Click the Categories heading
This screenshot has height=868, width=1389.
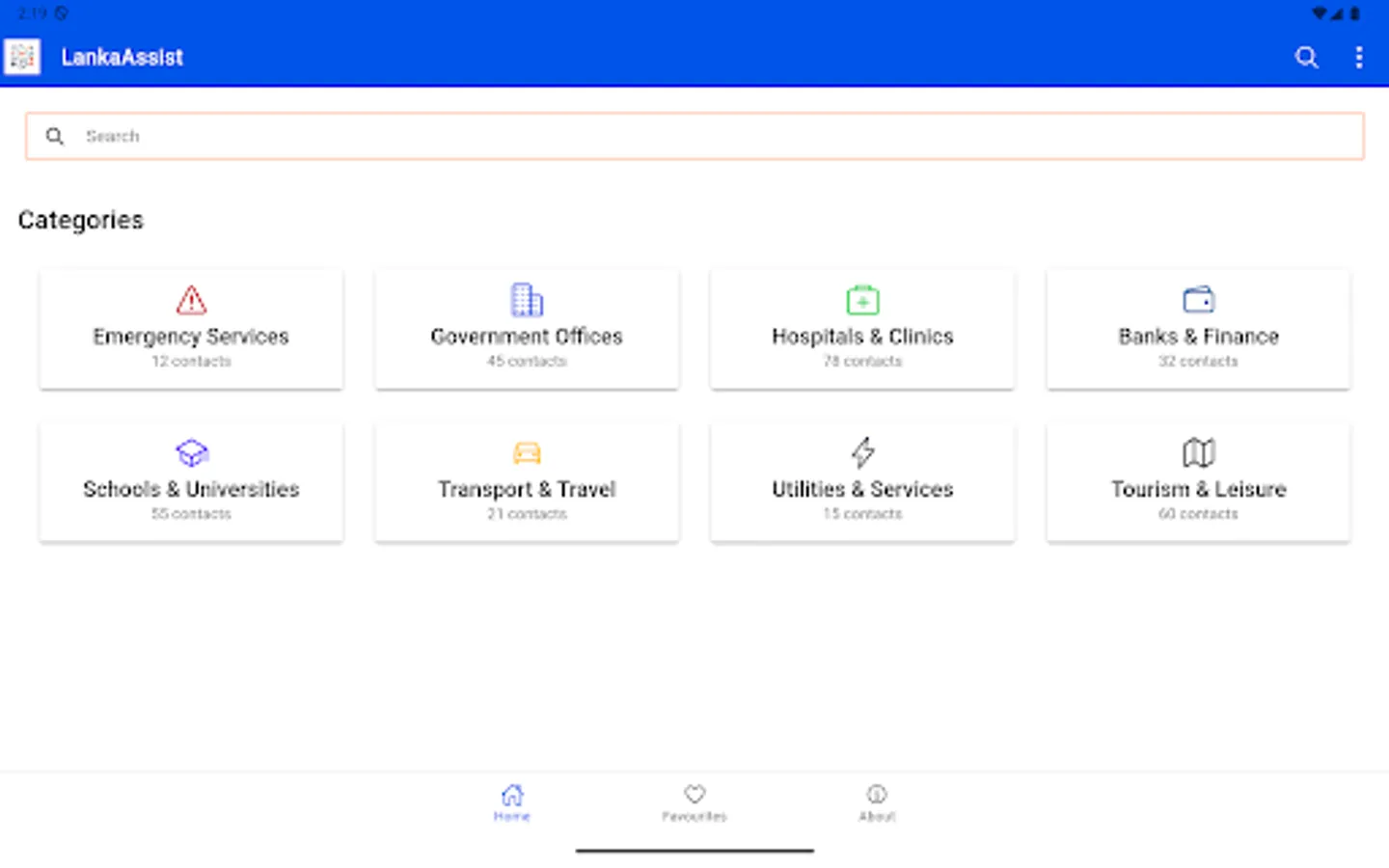(81, 220)
